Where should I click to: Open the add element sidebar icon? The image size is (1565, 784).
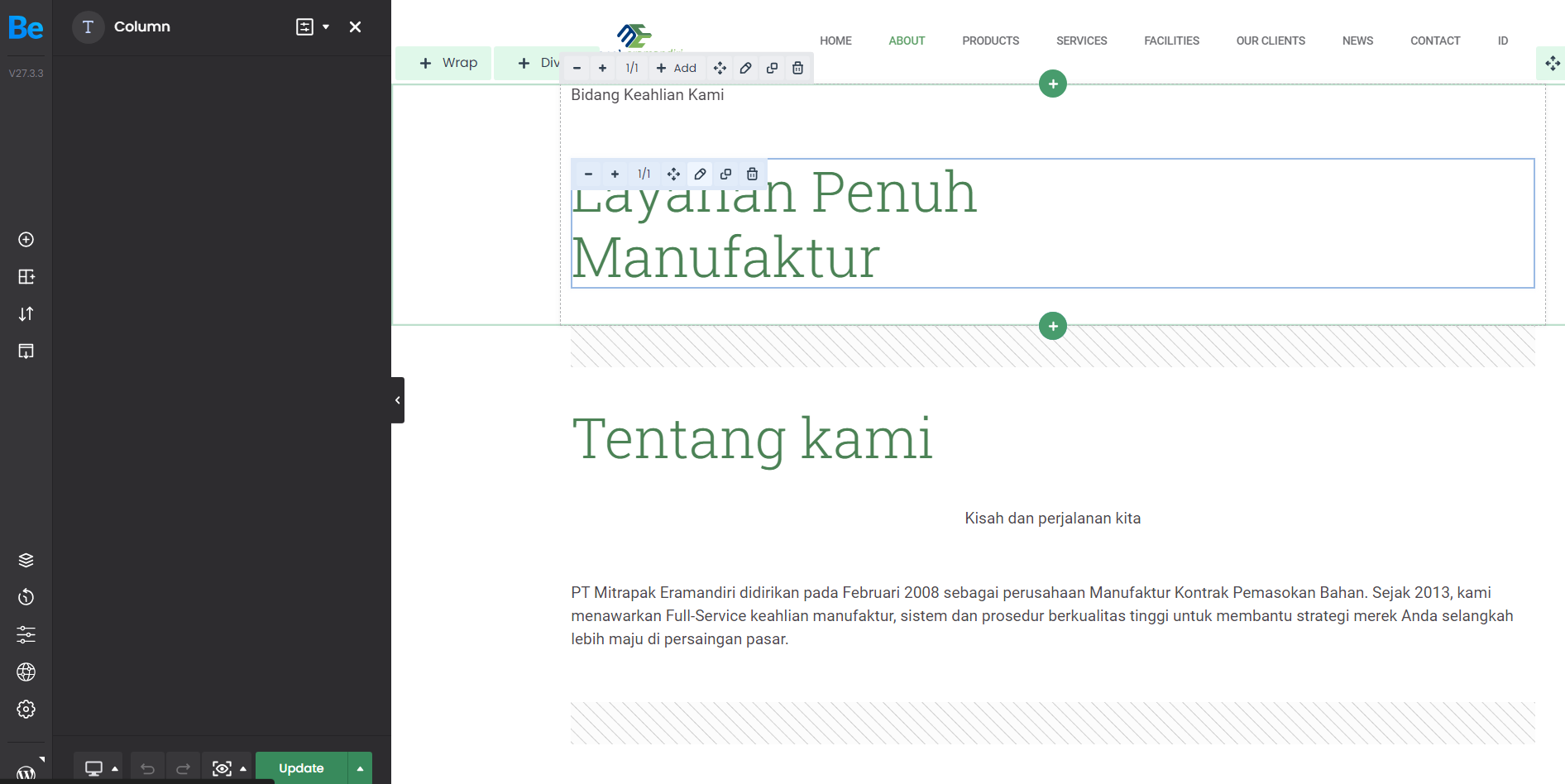coord(26,240)
